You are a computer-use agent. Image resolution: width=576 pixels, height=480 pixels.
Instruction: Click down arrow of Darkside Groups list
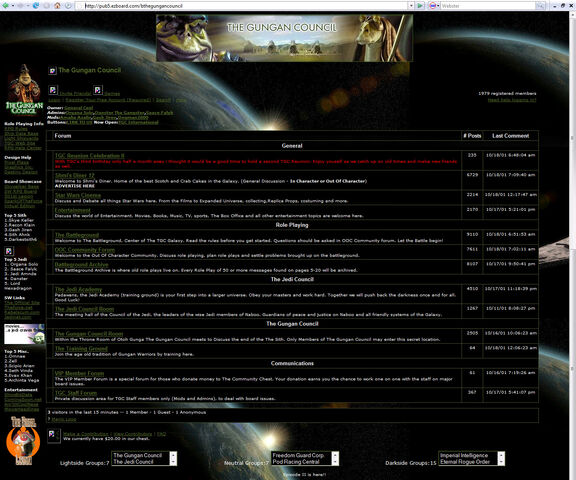pos(501,462)
